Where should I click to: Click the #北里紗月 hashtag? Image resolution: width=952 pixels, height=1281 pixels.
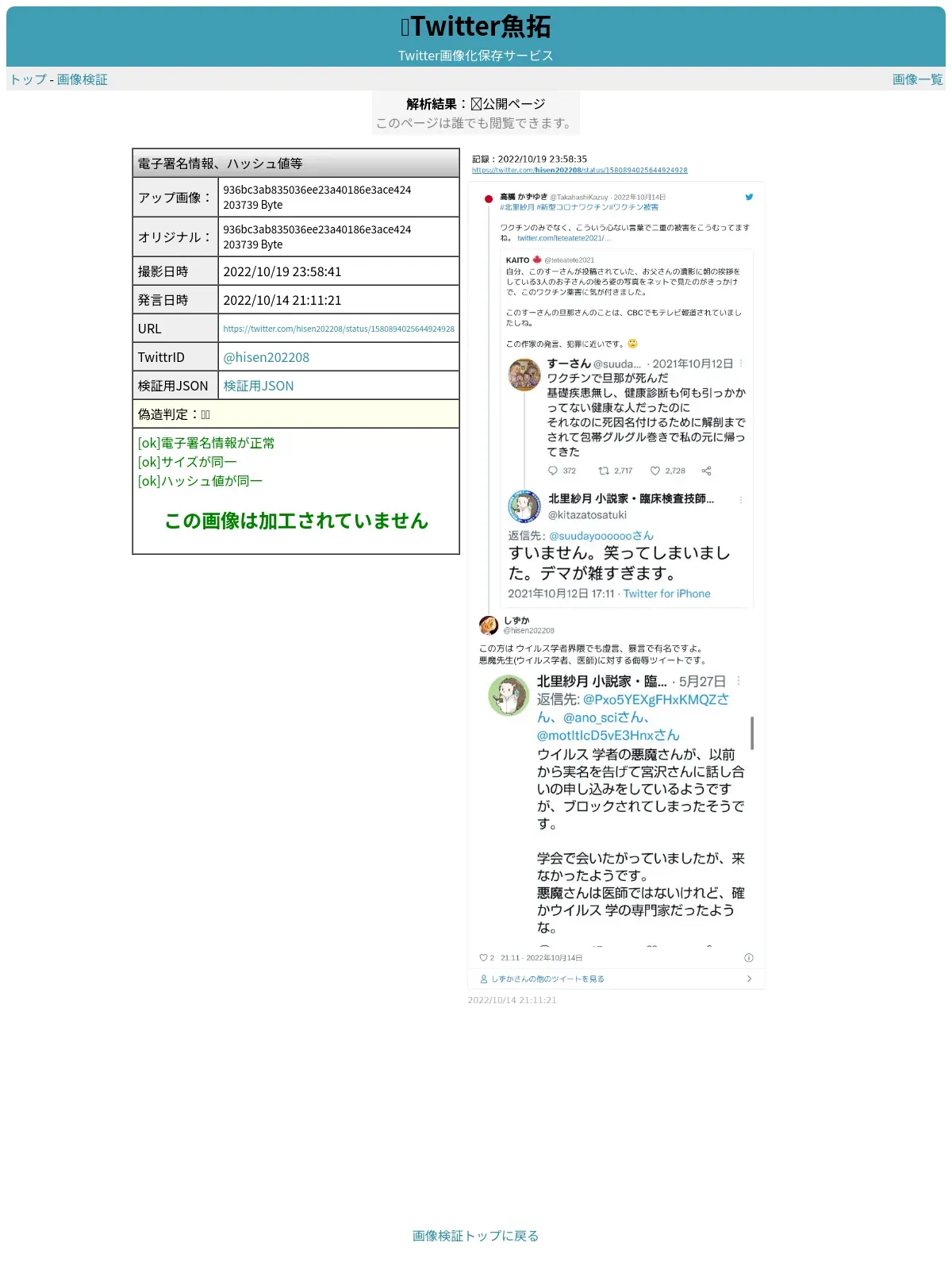[517, 207]
